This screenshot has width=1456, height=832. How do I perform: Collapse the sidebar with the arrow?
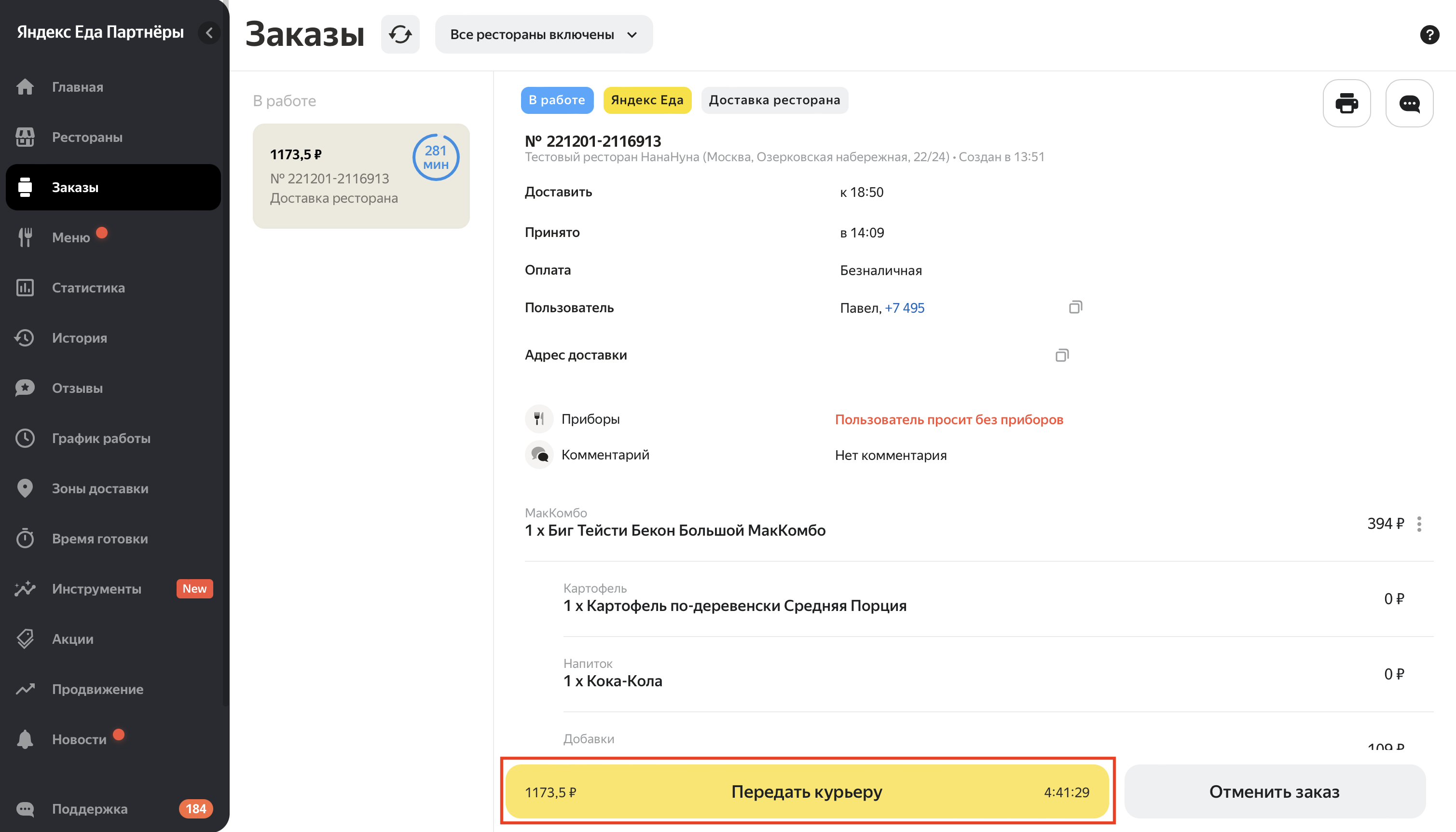coord(209,33)
